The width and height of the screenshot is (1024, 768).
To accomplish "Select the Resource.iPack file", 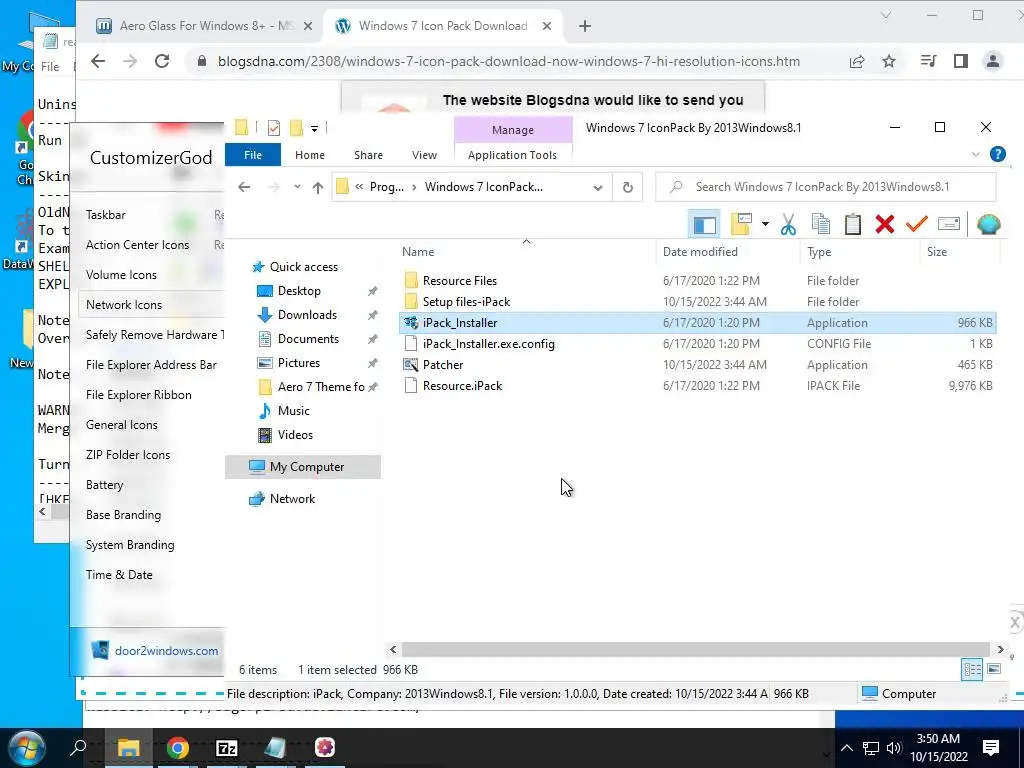I will coord(462,385).
